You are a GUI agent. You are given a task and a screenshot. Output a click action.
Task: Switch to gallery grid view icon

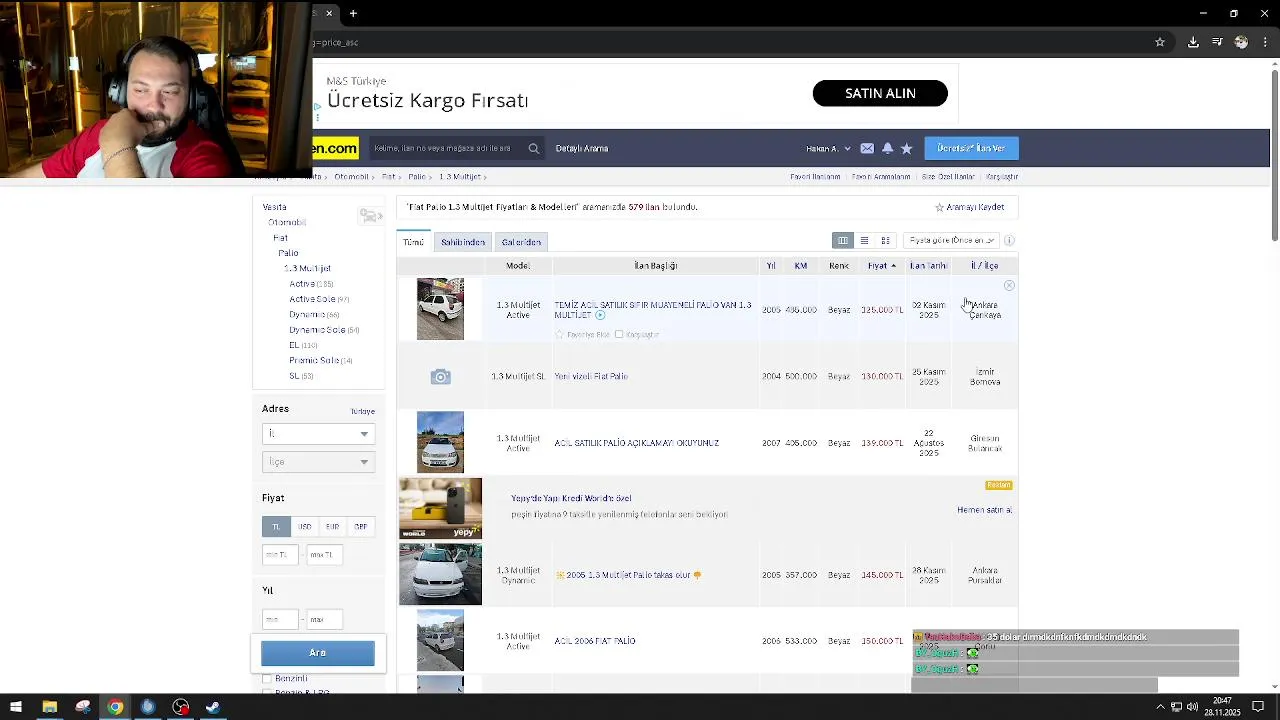tap(885, 241)
